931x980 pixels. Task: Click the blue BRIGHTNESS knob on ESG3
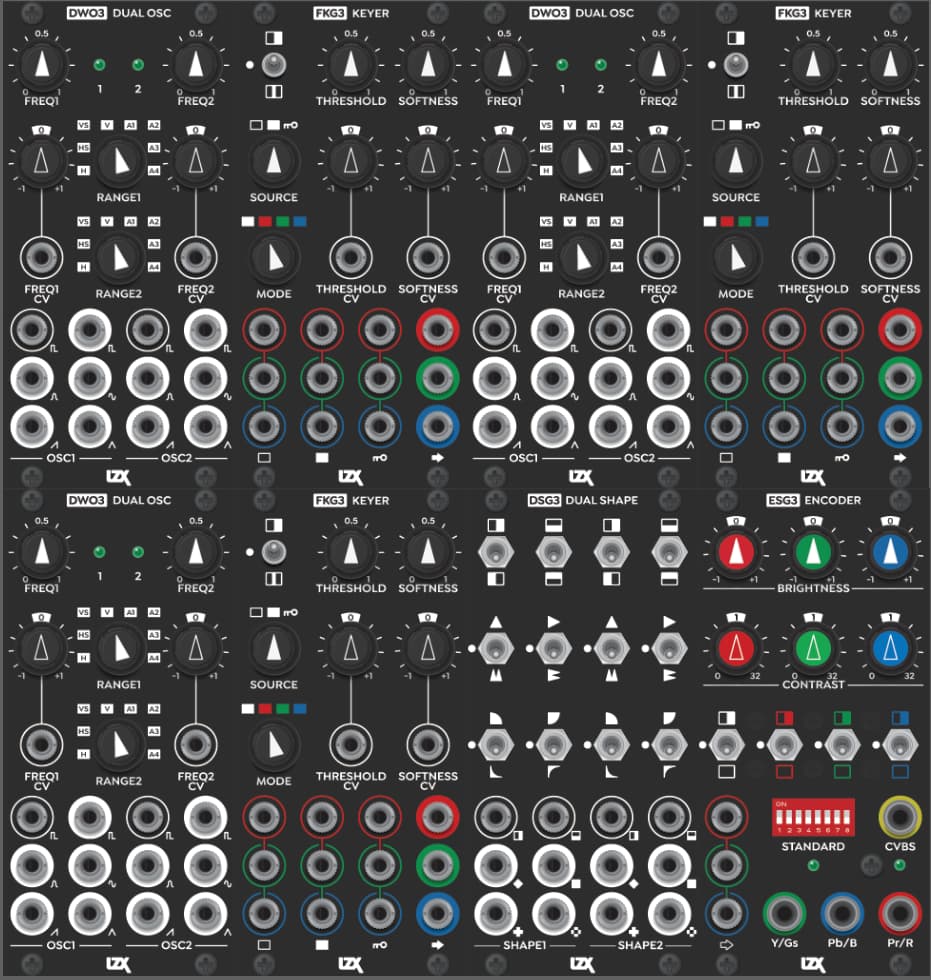890,552
